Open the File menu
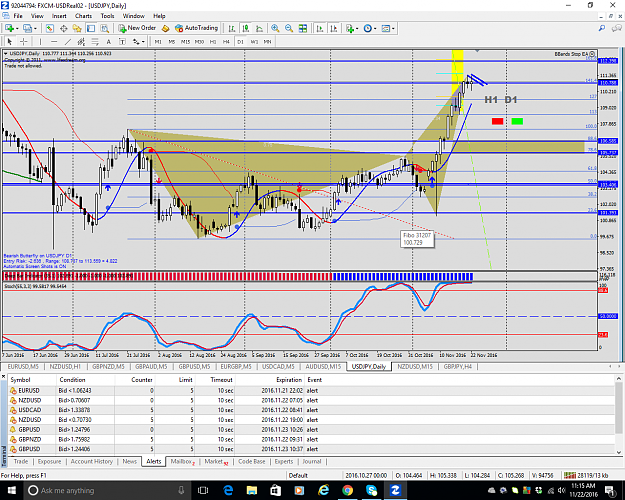The image size is (625, 500). tap(18, 16)
